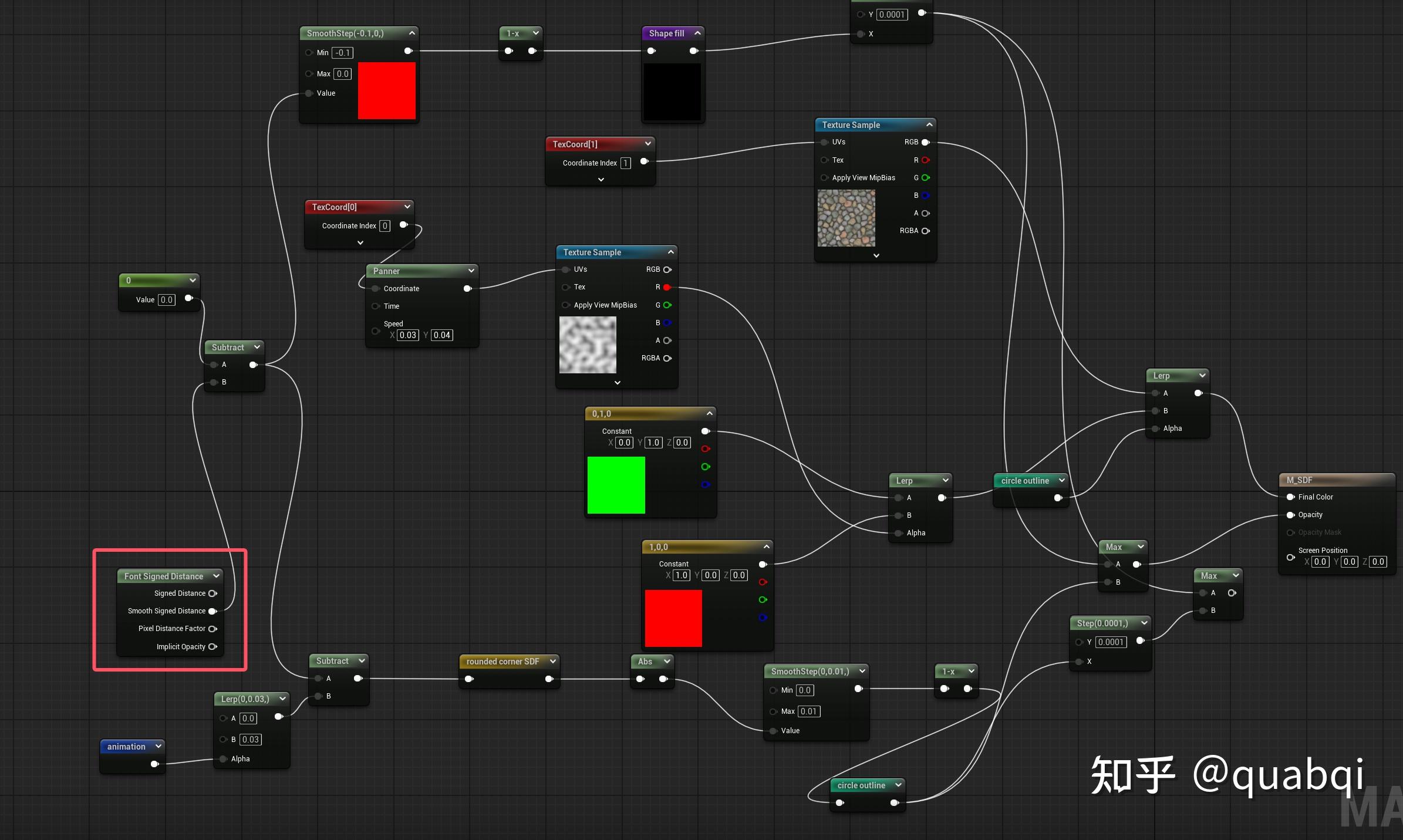Edit Panner Speed X value field
1403x840 pixels.
pos(407,335)
